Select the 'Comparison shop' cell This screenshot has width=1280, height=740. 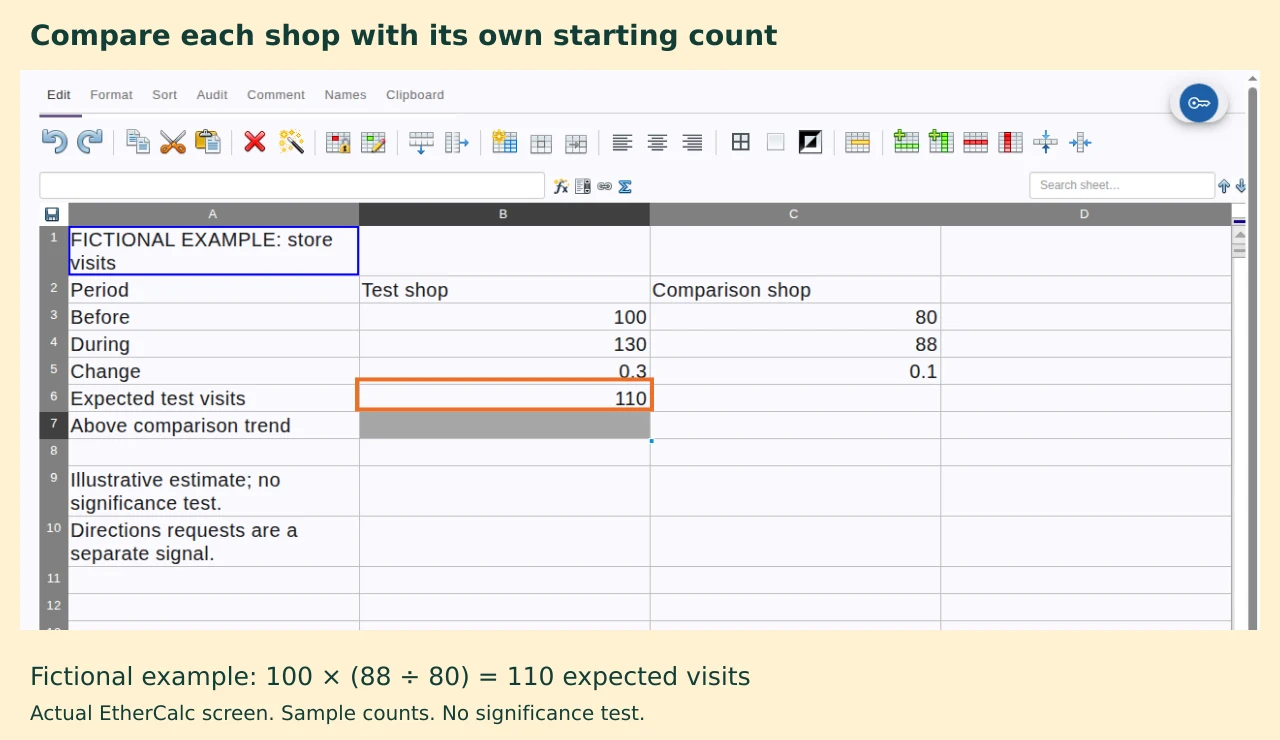pyautogui.click(x=795, y=290)
